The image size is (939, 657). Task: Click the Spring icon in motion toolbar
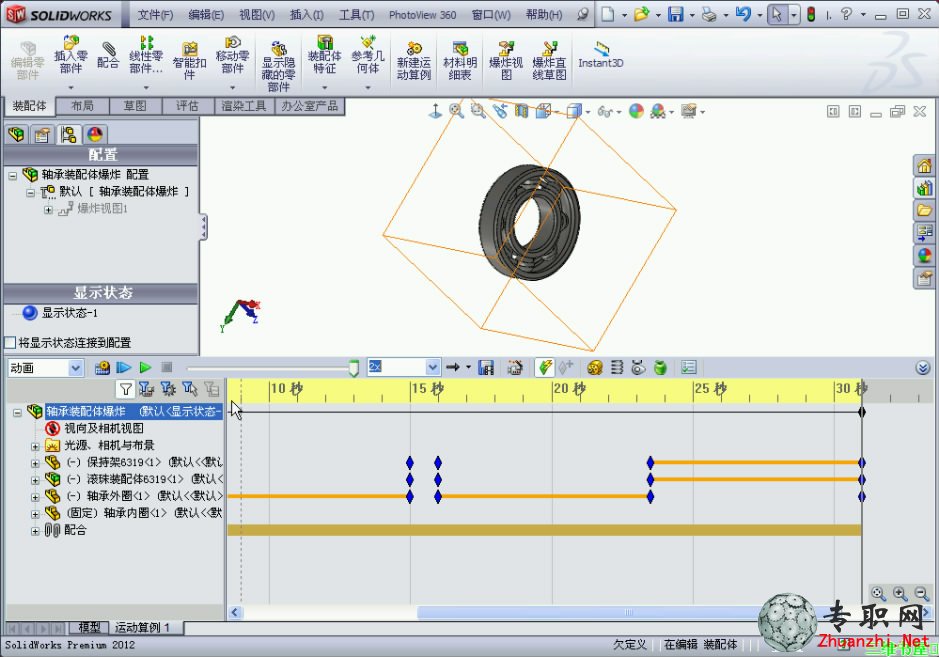tap(617, 368)
